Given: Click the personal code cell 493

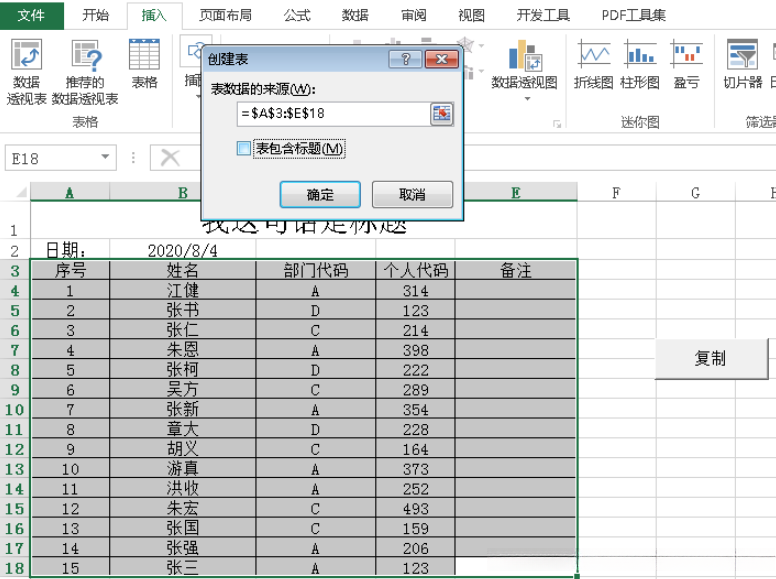Looking at the screenshot, I should point(415,508).
